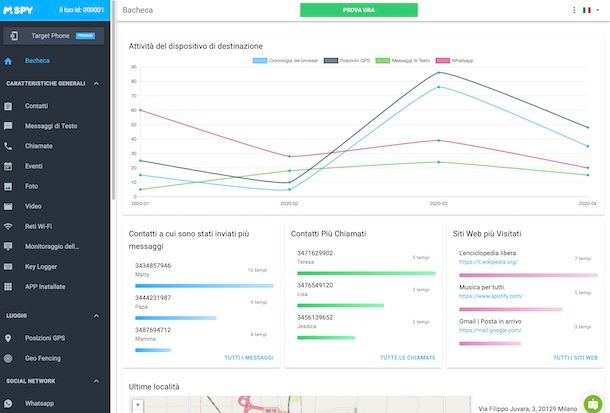
Task: Click the blue bar for 3434857946 Matty
Action: pyautogui.click(x=204, y=286)
